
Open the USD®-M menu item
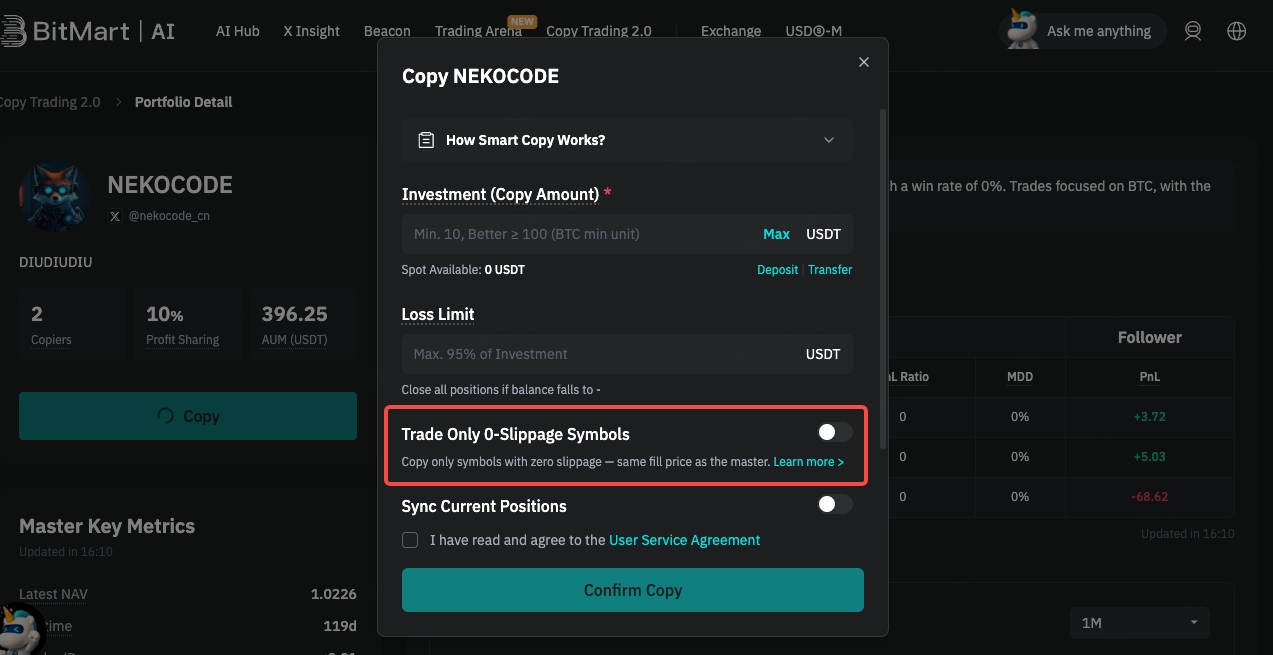[813, 31]
